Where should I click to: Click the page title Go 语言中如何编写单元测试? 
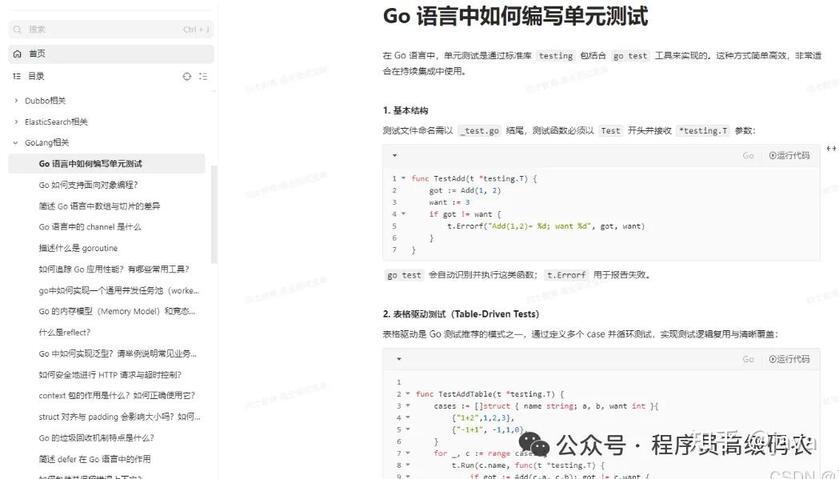tap(515, 16)
